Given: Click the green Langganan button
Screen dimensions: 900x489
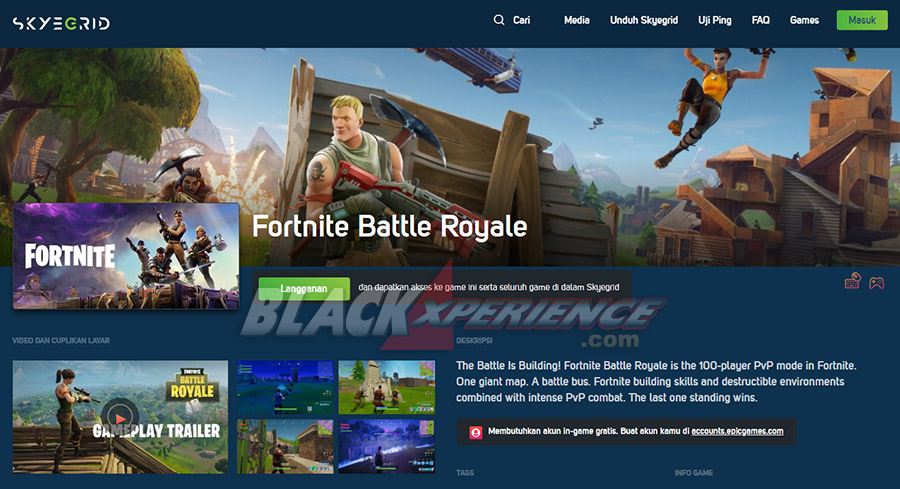Looking at the screenshot, I should [304, 288].
